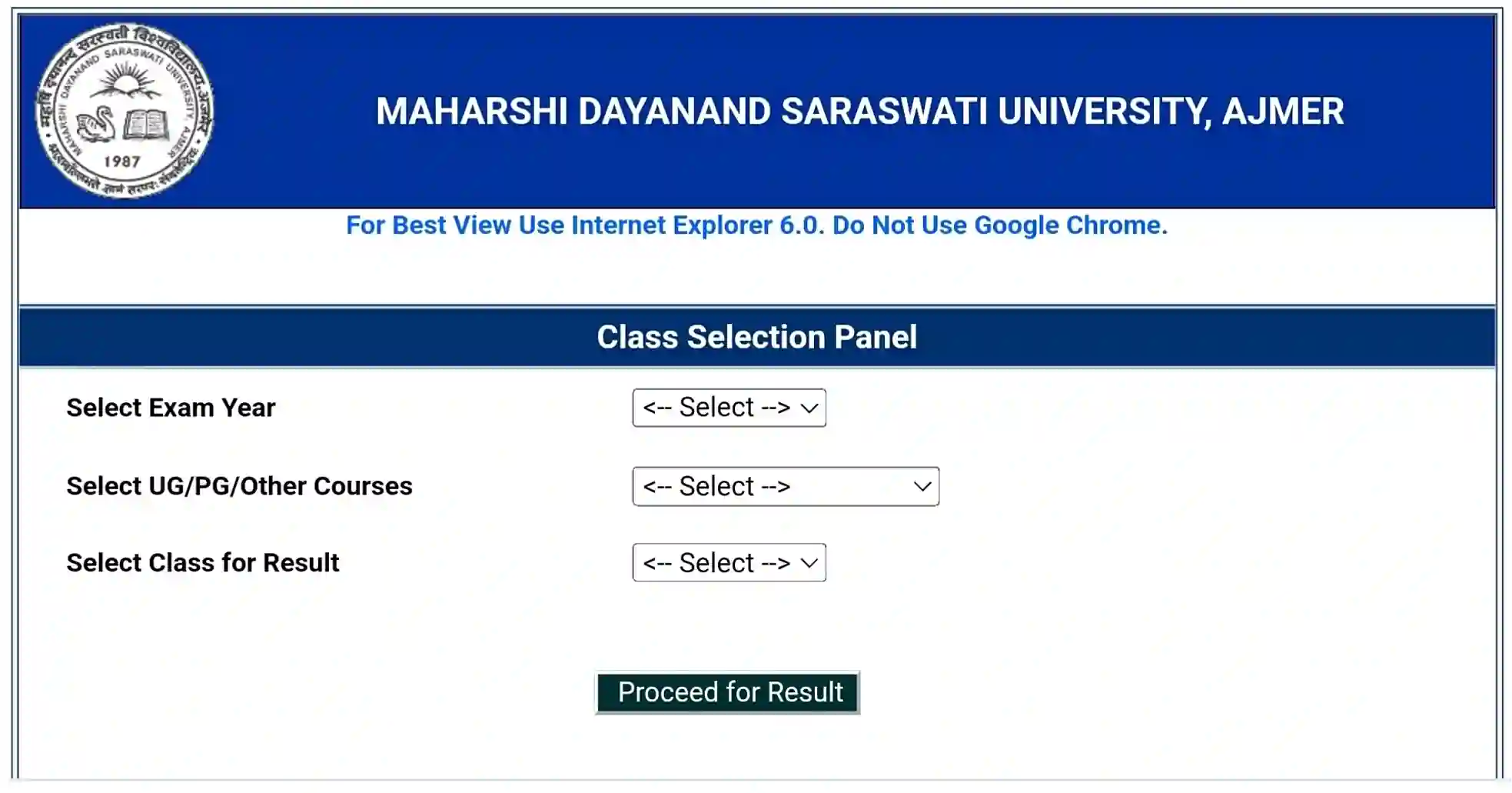Viewport: 1512px width, 793px height.
Task: Click the Class Selection Panel header bar
Action: tap(756, 337)
